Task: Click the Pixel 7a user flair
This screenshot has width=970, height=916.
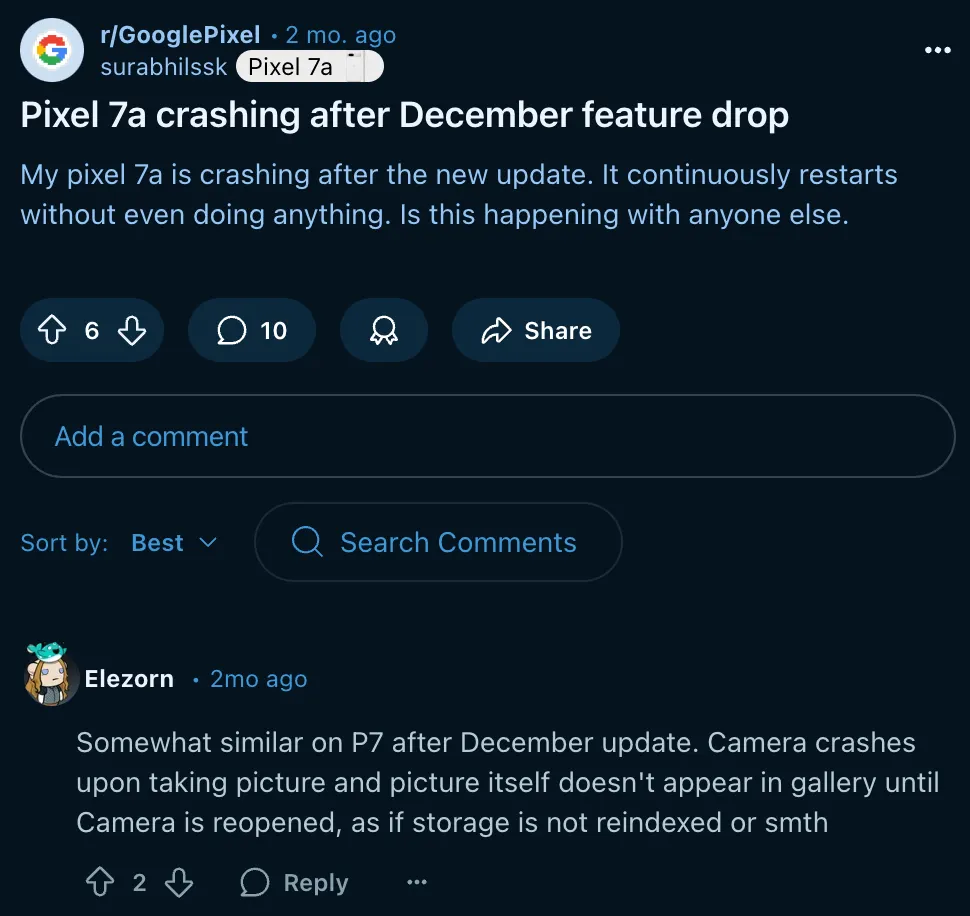Action: [x=310, y=67]
